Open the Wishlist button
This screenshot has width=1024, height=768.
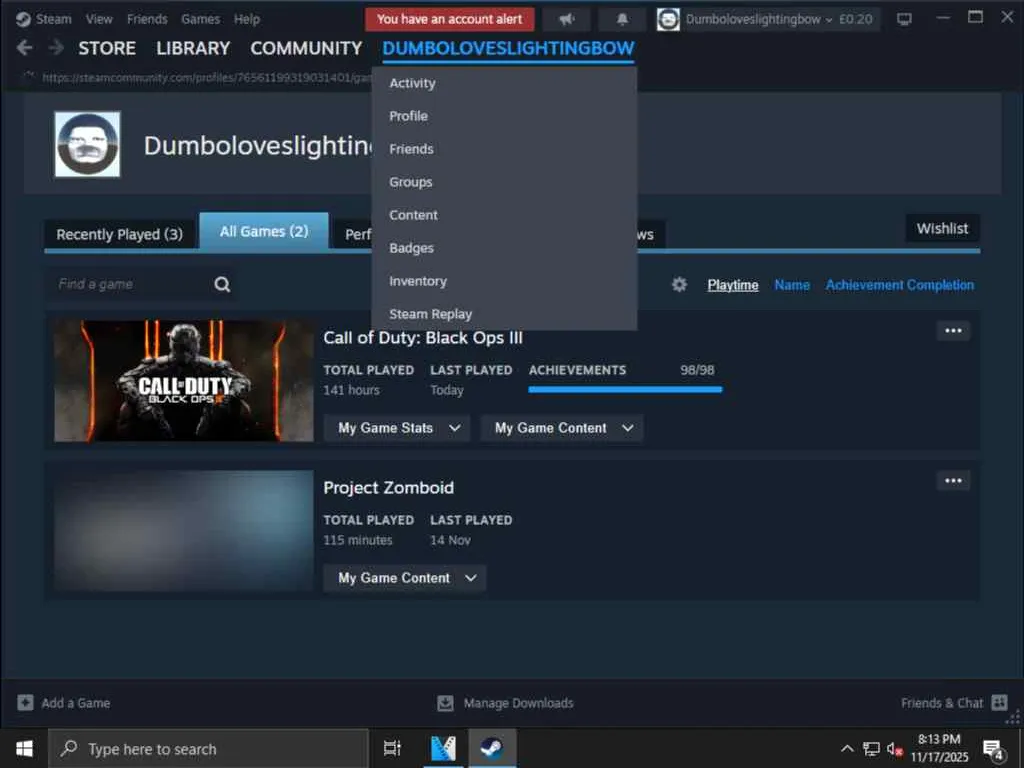pos(942,229)
